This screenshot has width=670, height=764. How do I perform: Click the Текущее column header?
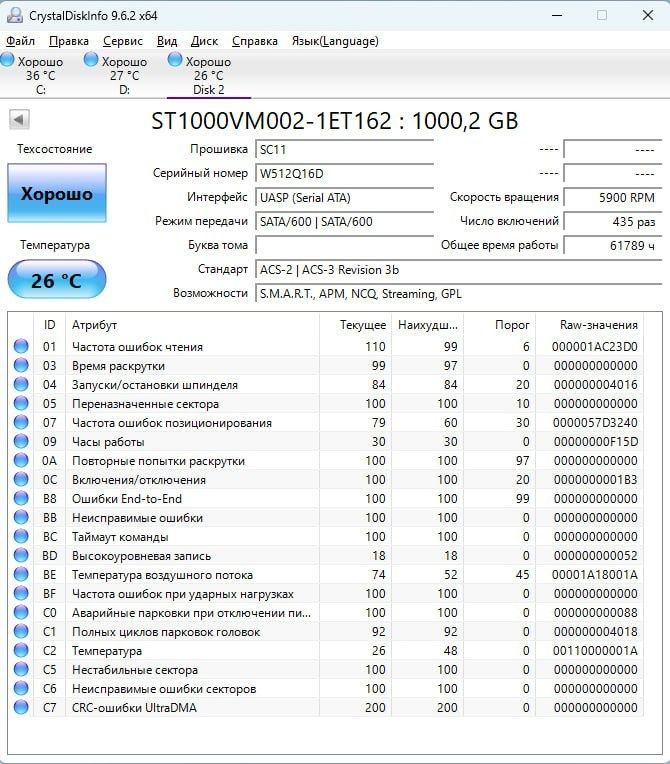point(356,325)
